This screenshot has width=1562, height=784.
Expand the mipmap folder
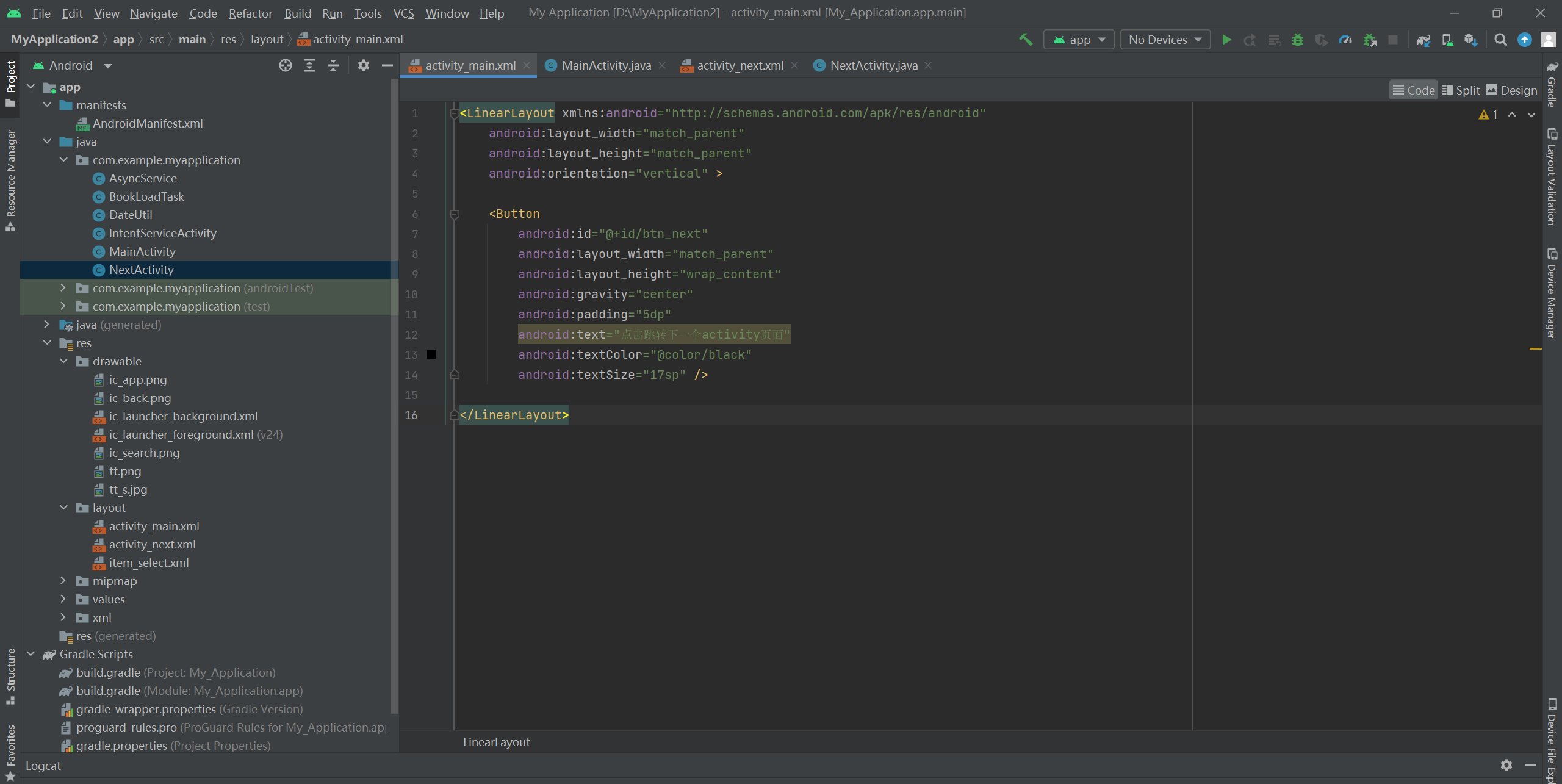(x=63, y=581)
